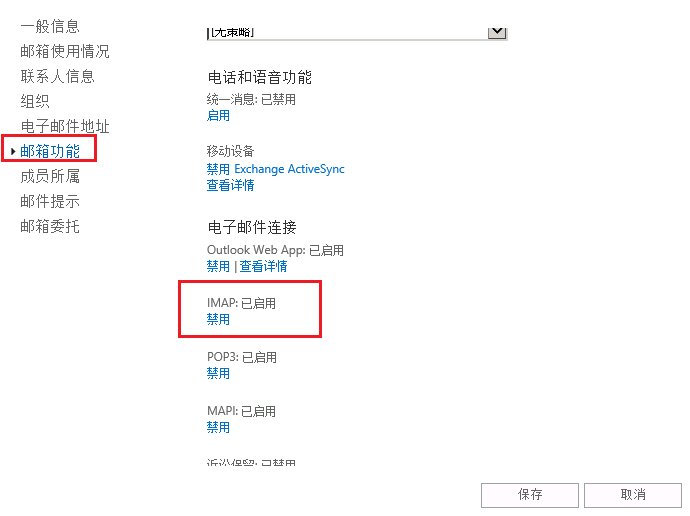Open the 组织 section

pos(35,101)
